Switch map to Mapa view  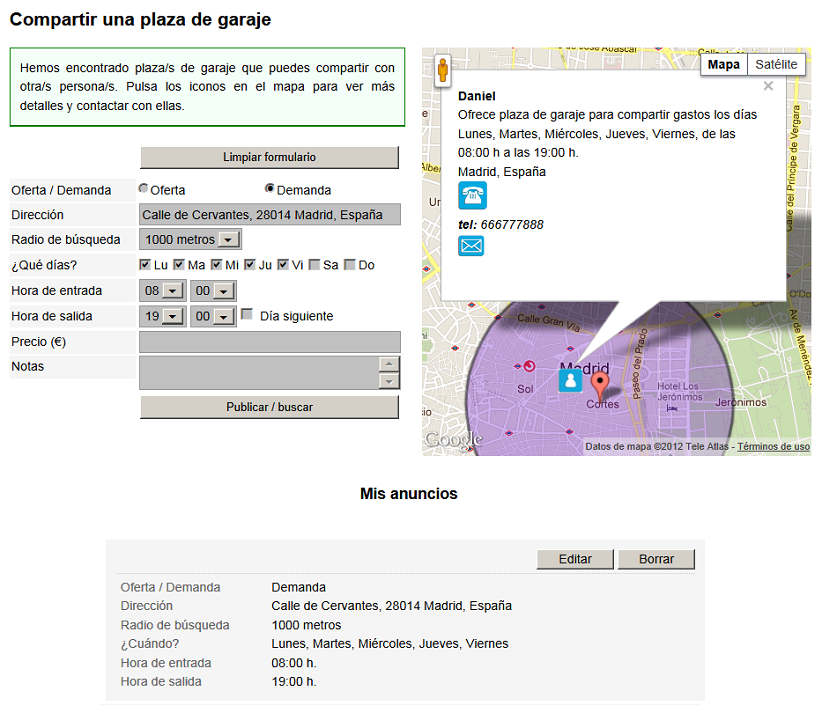click(x=724, y=64)
